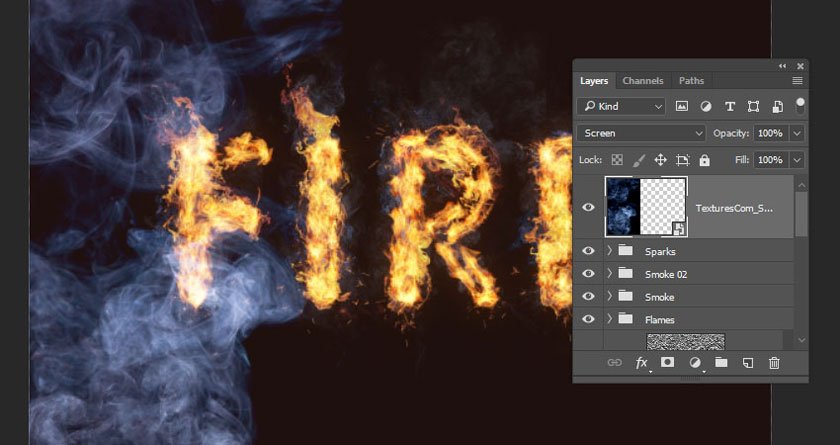Open the Opacity slider arrow
The height and width of the screenshot is (445, 840).
(x=797, y=133)
